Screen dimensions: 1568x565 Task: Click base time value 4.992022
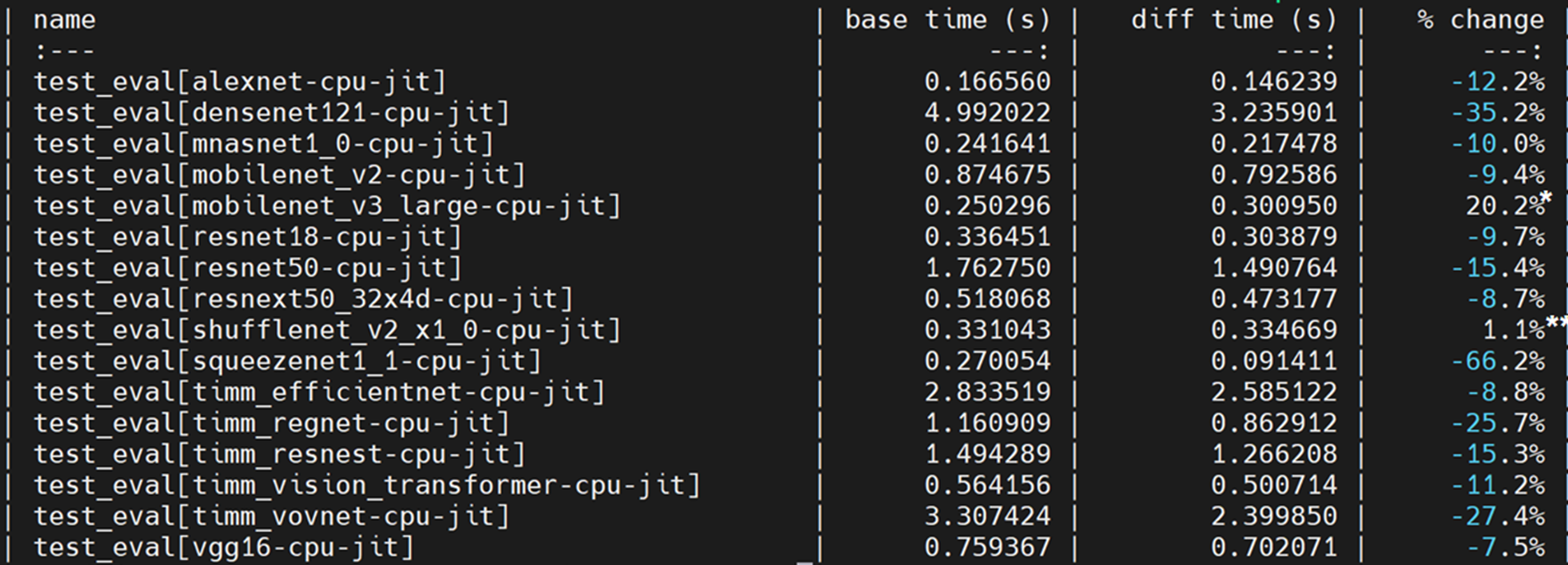click(x=987, y=113)
